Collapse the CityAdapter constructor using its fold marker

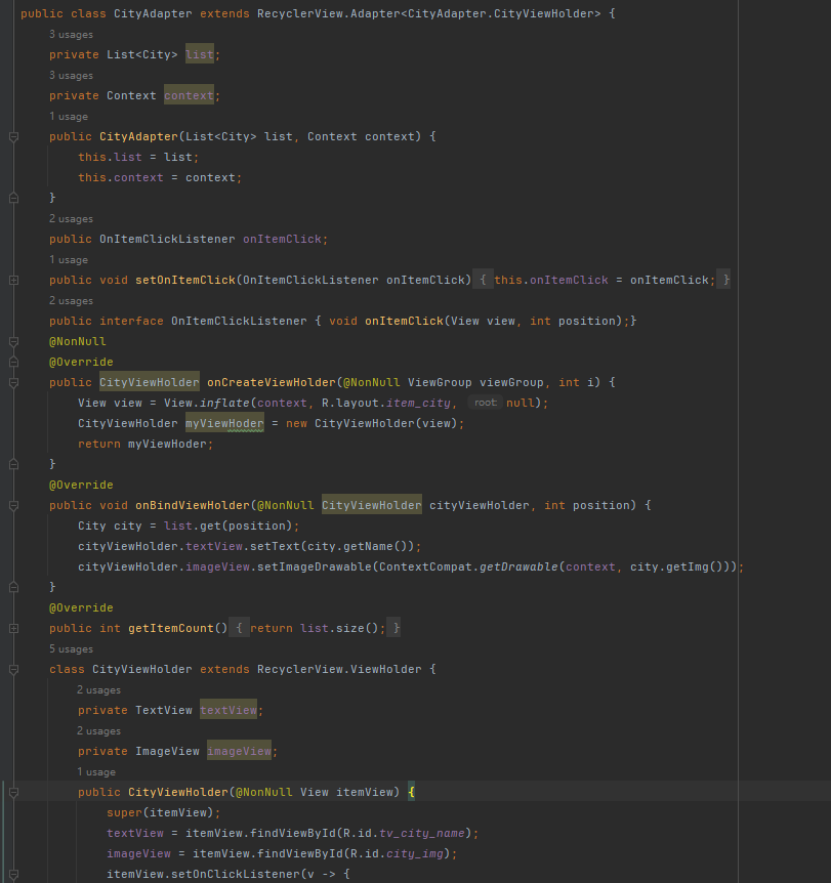(13, 137)
